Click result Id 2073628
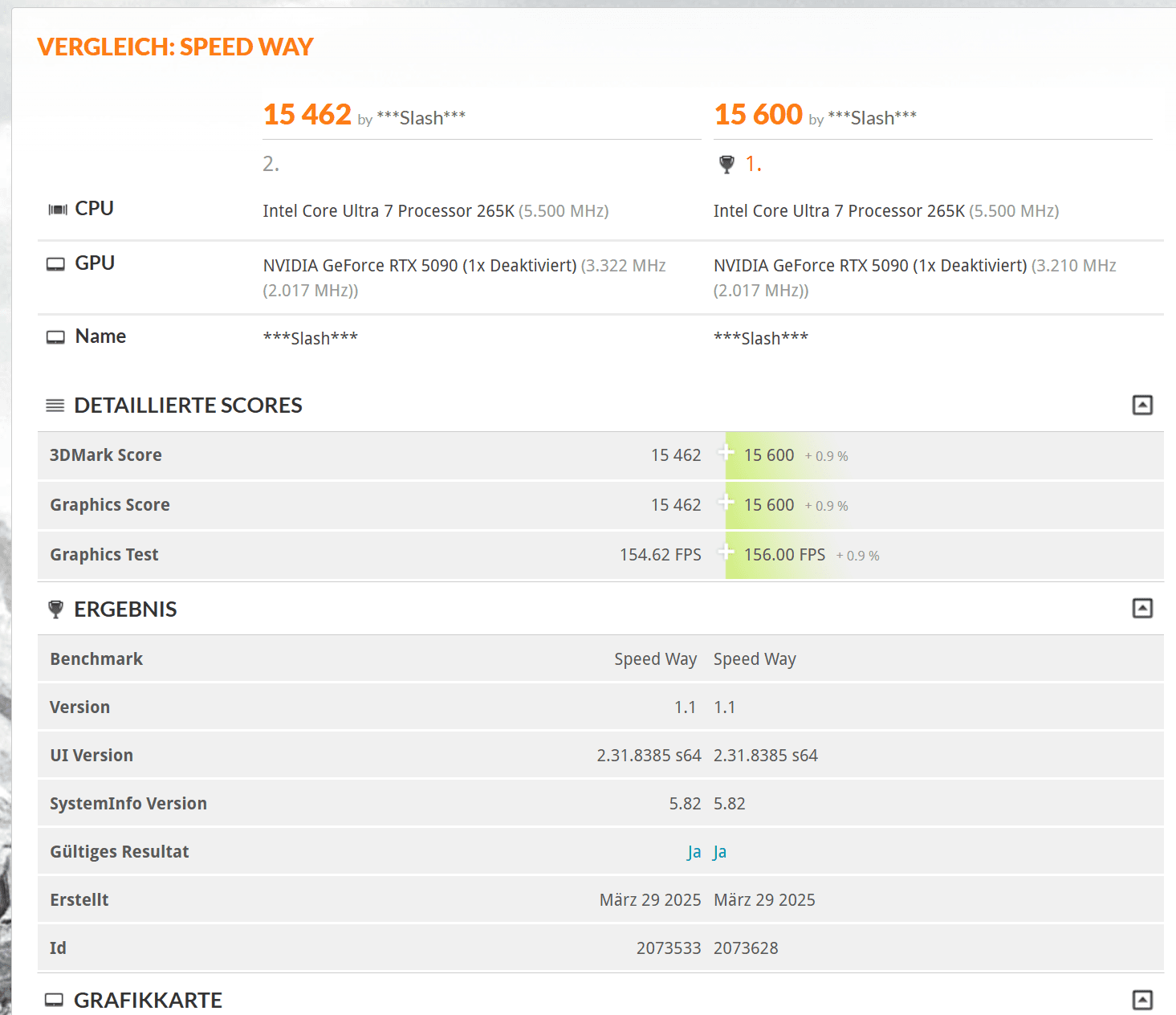This screenshot has height=1015, width=1176. tap(746, 948)
